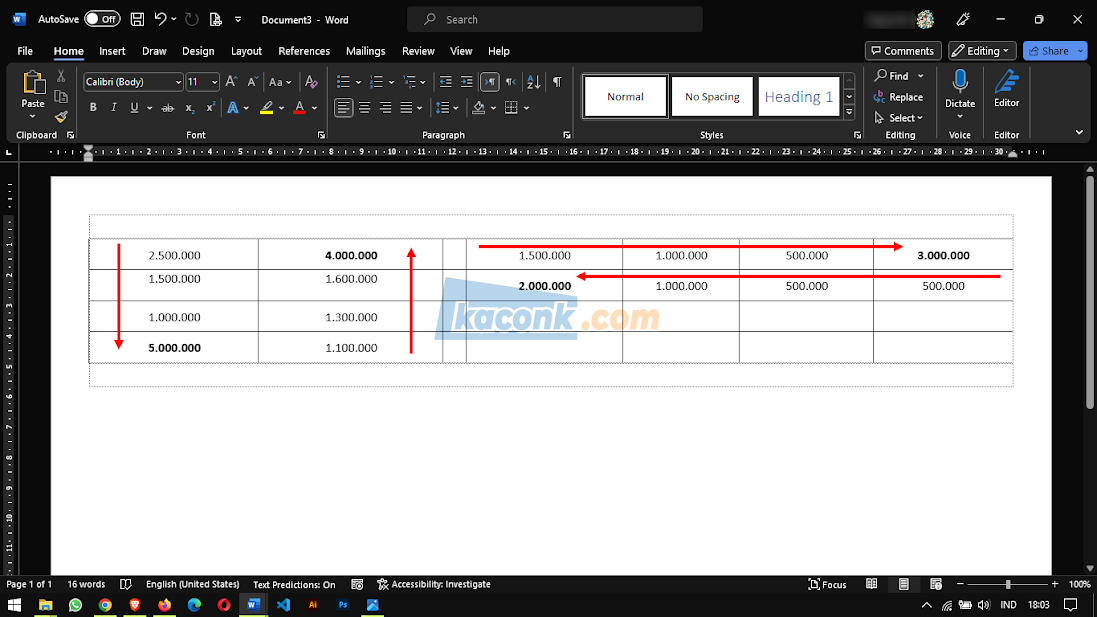Click the Replace button

pyautogui.click(x=898, y=97)
